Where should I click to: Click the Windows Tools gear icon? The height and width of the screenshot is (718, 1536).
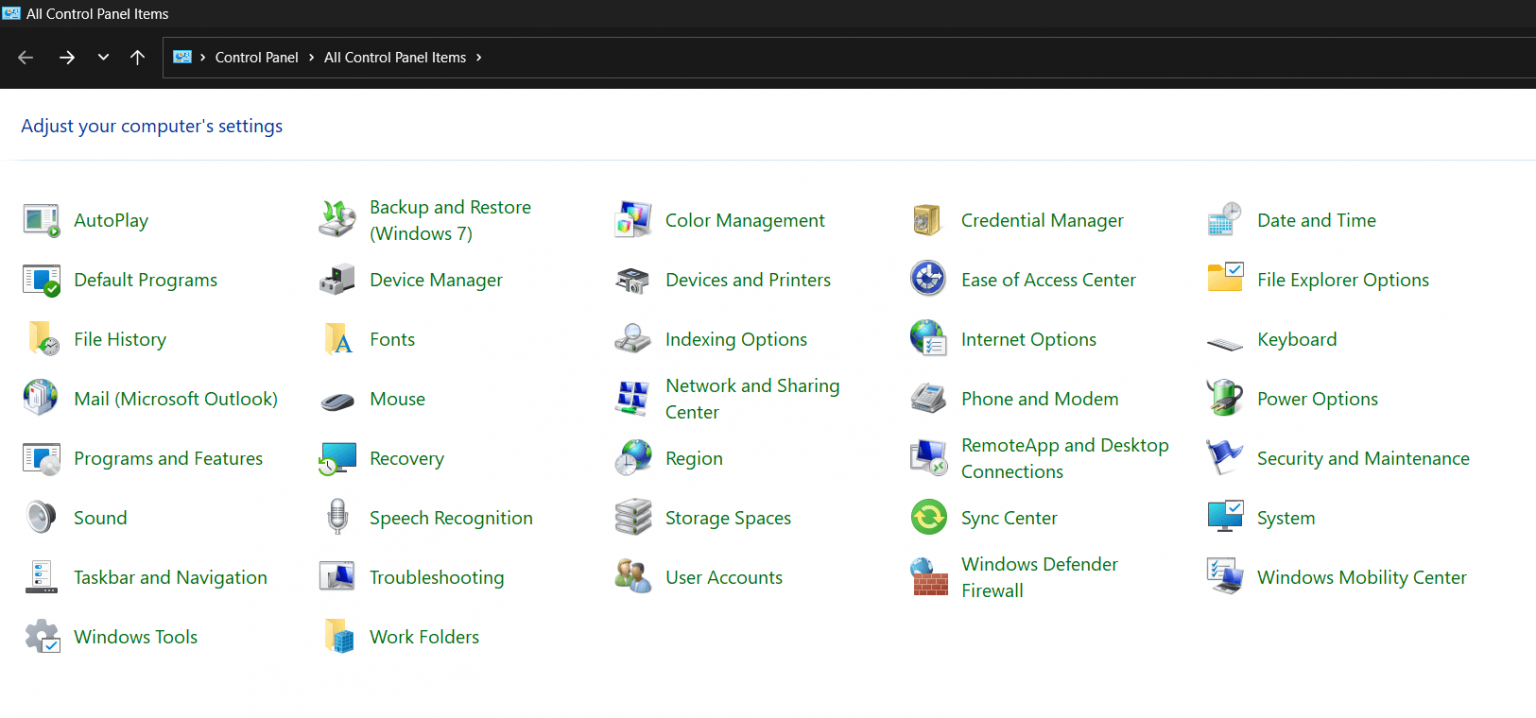click(41, 637)
